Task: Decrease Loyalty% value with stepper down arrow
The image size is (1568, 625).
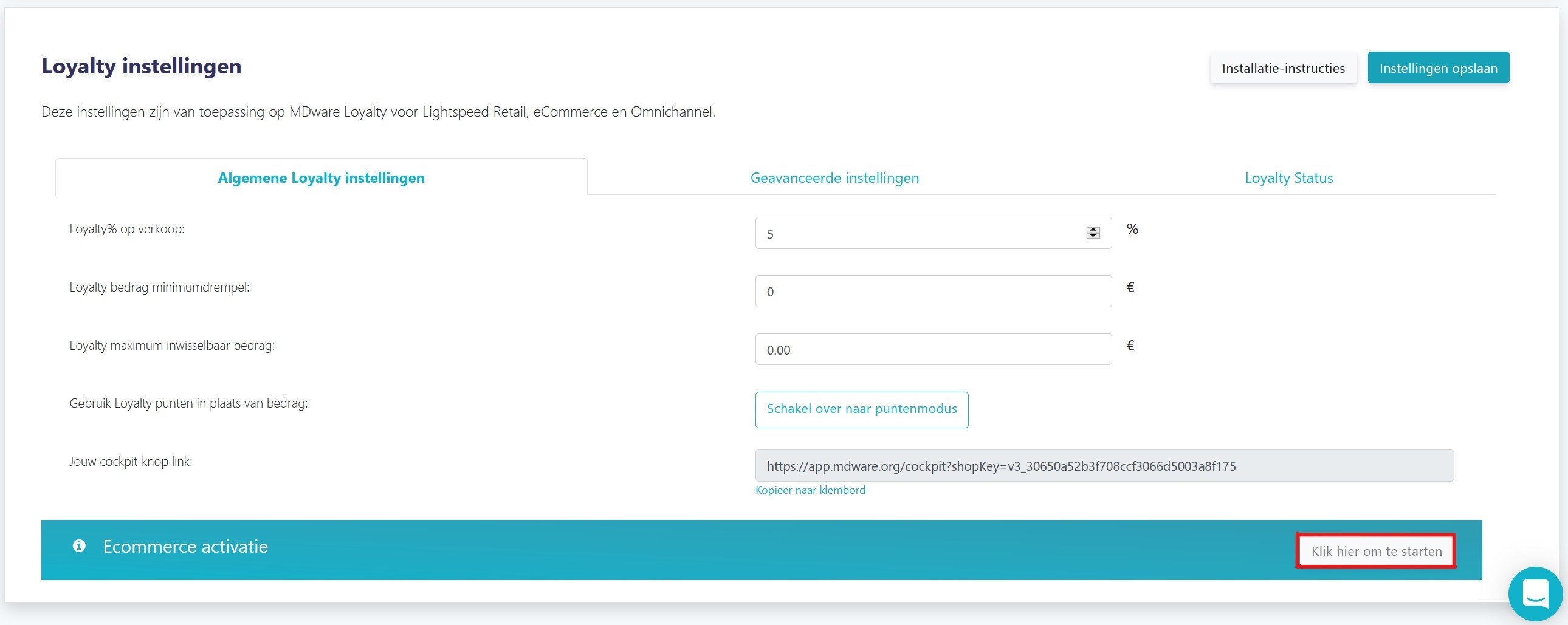Action: 1093,236
